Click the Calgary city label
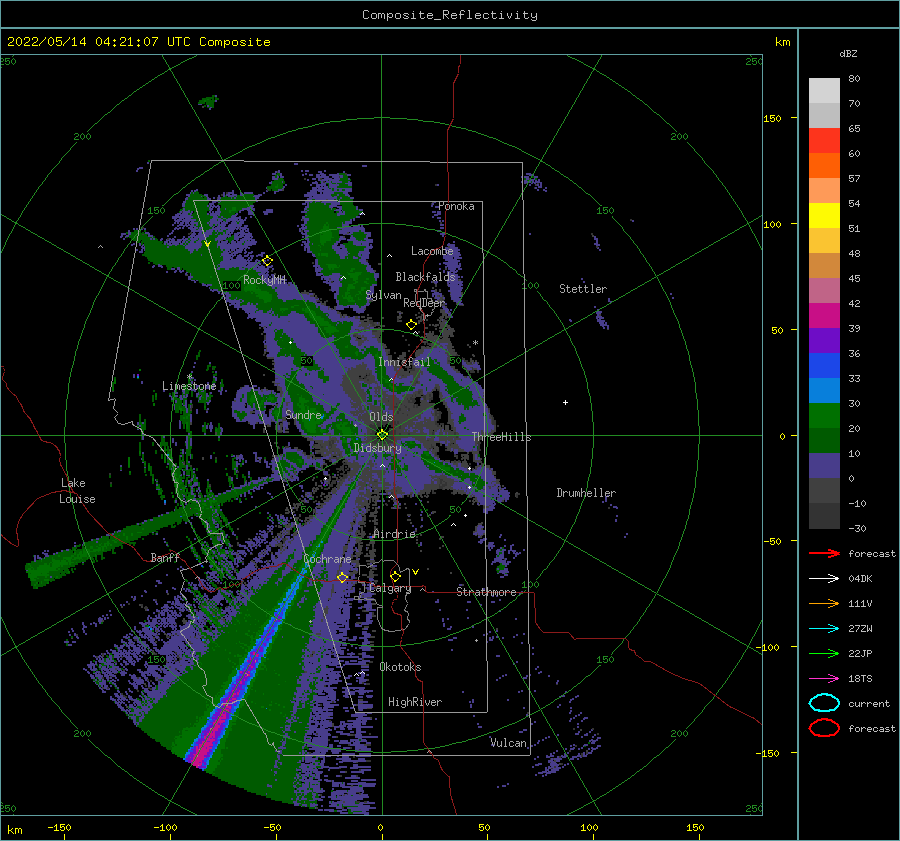The image size is (900, 841). pos(390,588)
